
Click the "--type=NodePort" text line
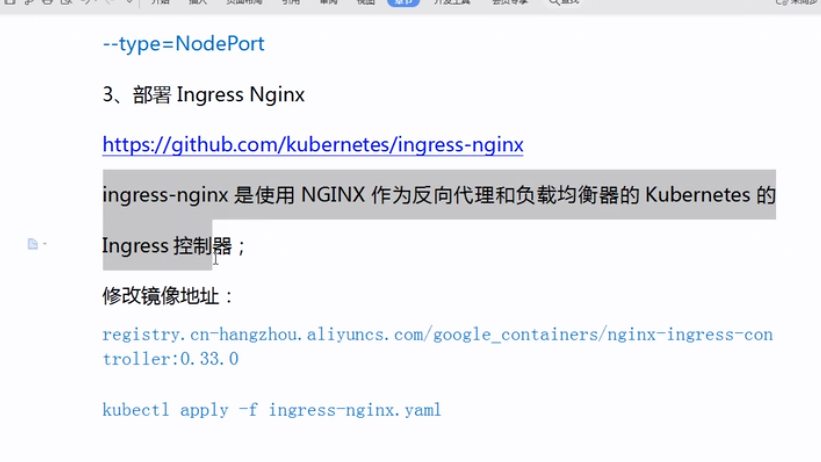tap(183, 43)
